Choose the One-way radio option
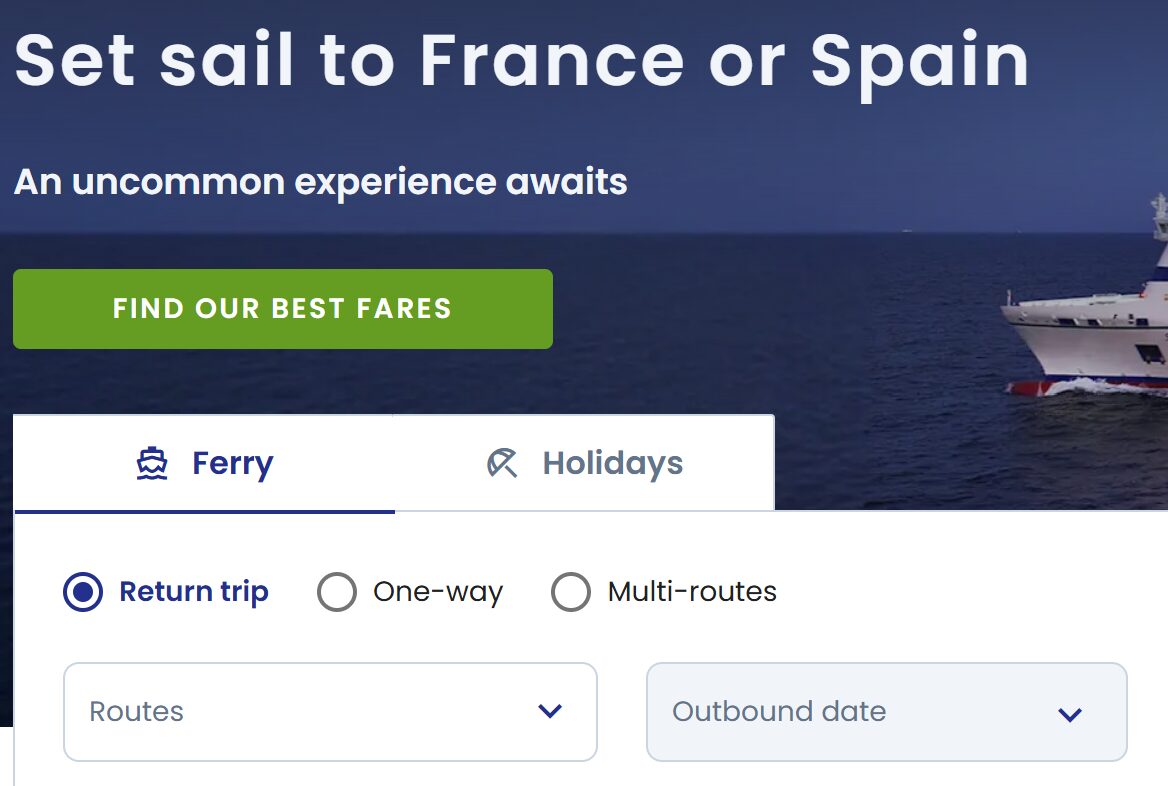This screenshot has width=1168, height=786. pos(337,592)
